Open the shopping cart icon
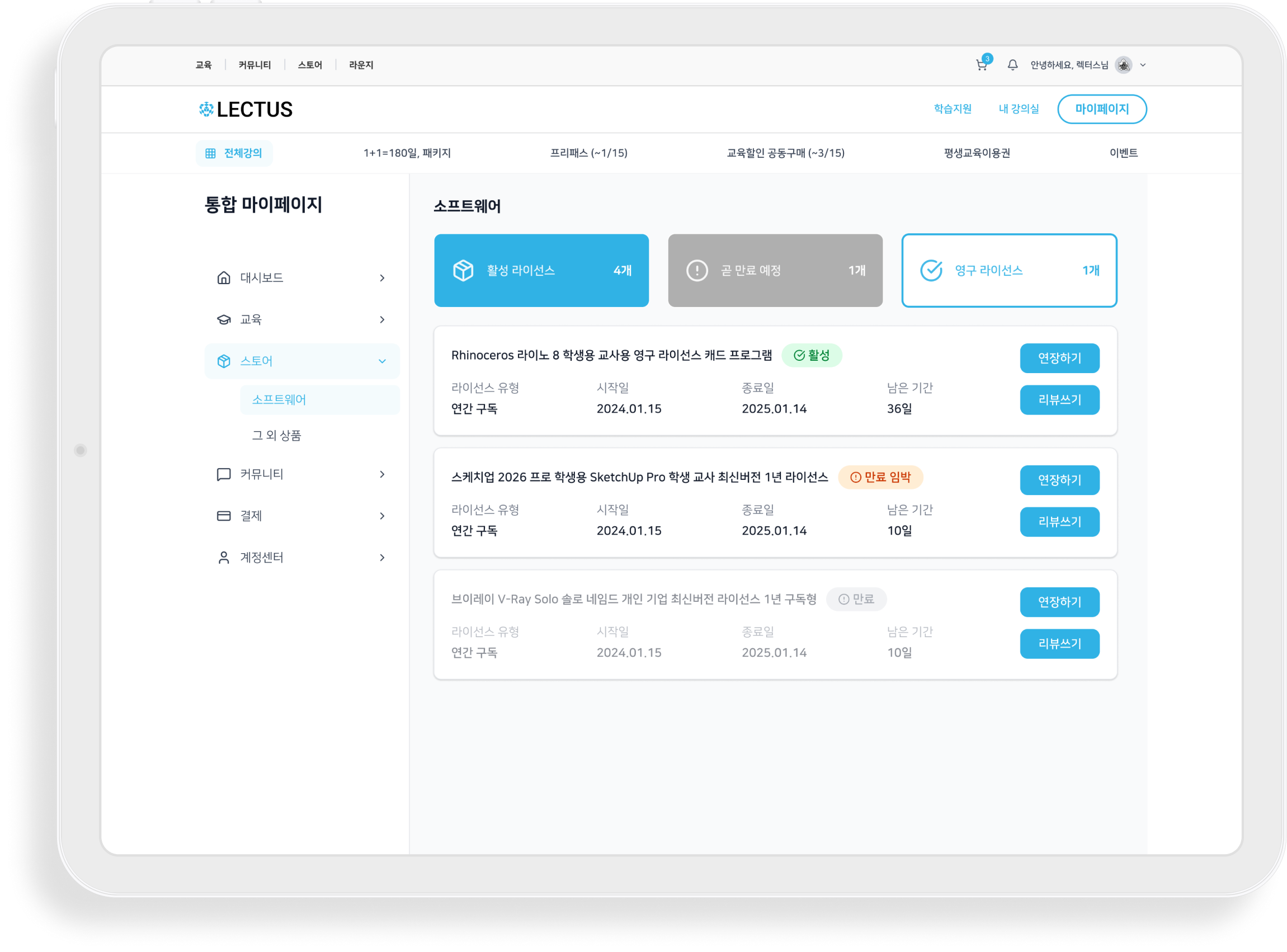 [x=981, y=65]
